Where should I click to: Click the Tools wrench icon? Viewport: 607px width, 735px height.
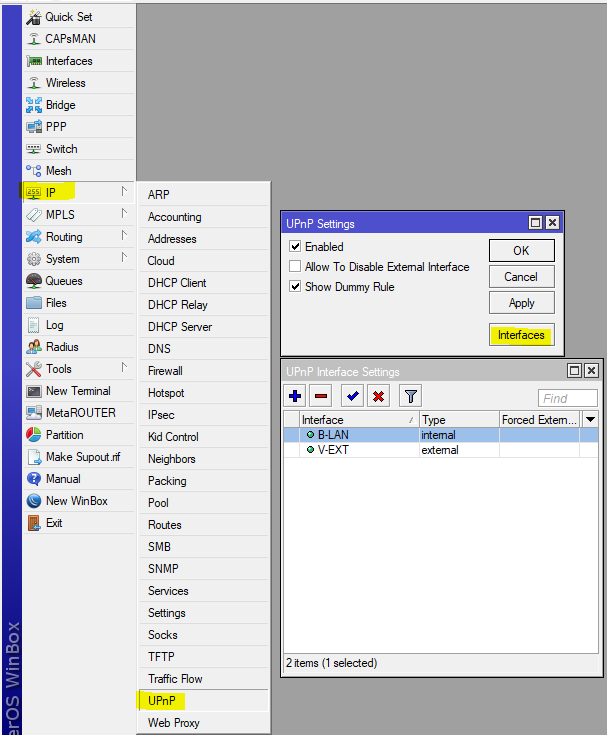click(x=34, y=369)
